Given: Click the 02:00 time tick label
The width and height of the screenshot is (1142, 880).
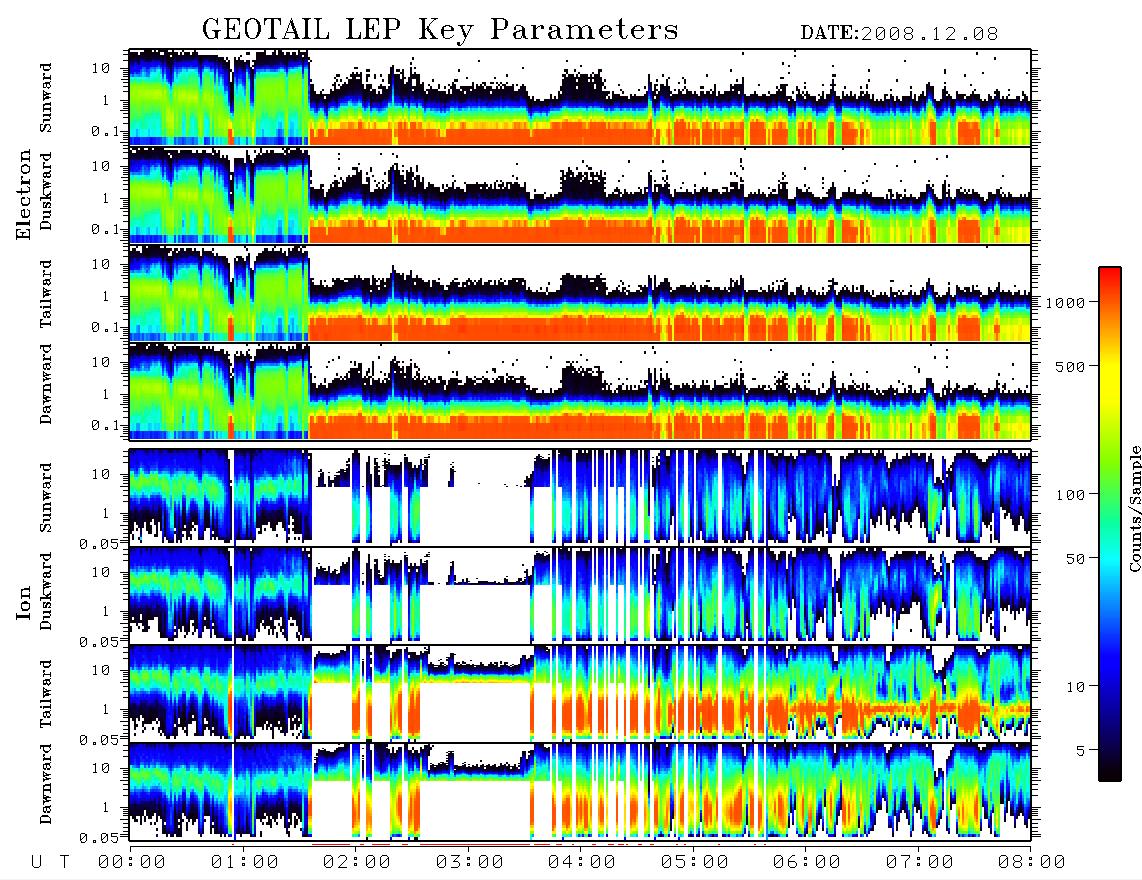Looking at the screenshot, I should pyautogui.click(x=357, y=862).
